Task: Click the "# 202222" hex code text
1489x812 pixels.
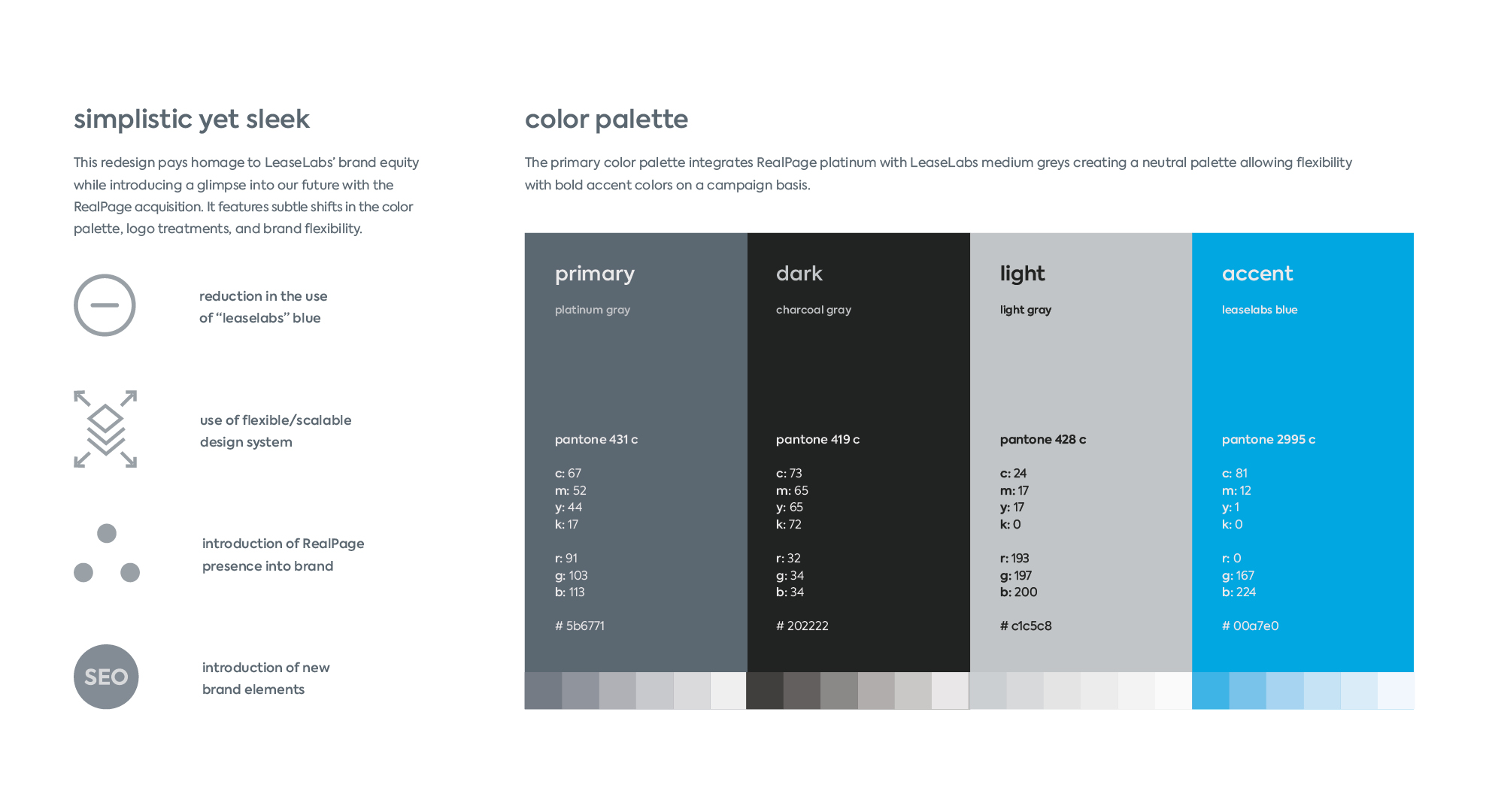Action: point(802,626)
